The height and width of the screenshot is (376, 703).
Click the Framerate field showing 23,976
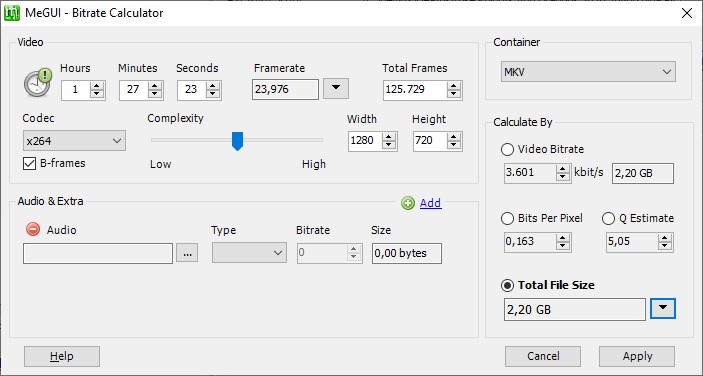pyautogui.click(x=286, y=89)
